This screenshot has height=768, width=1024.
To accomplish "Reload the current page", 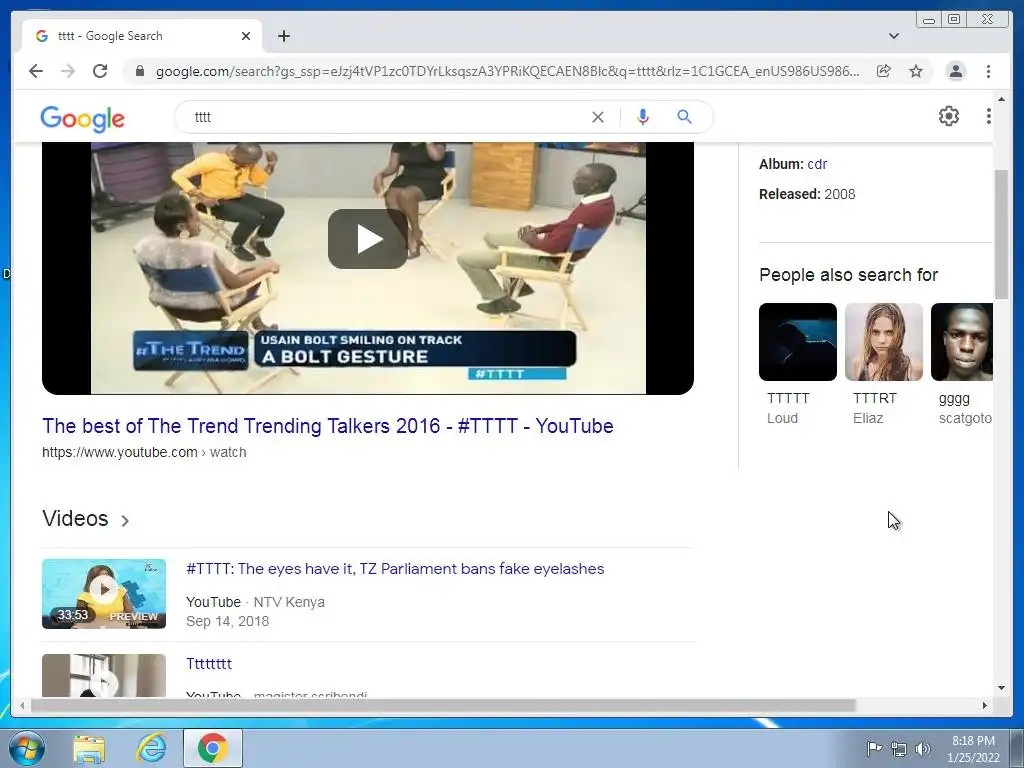I will (x=100, y=71).
